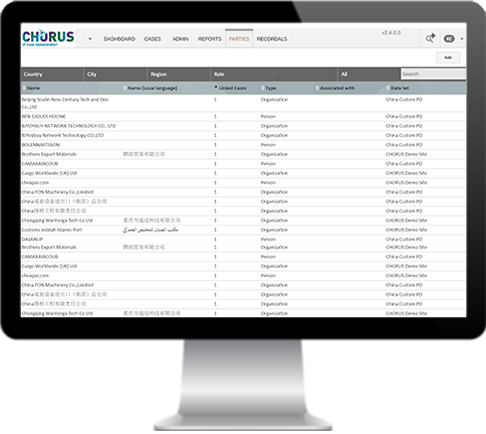The height and width of the screenshot is (434, 486).
Task: Open the search-plus magnifier icon
Action: 430,38
